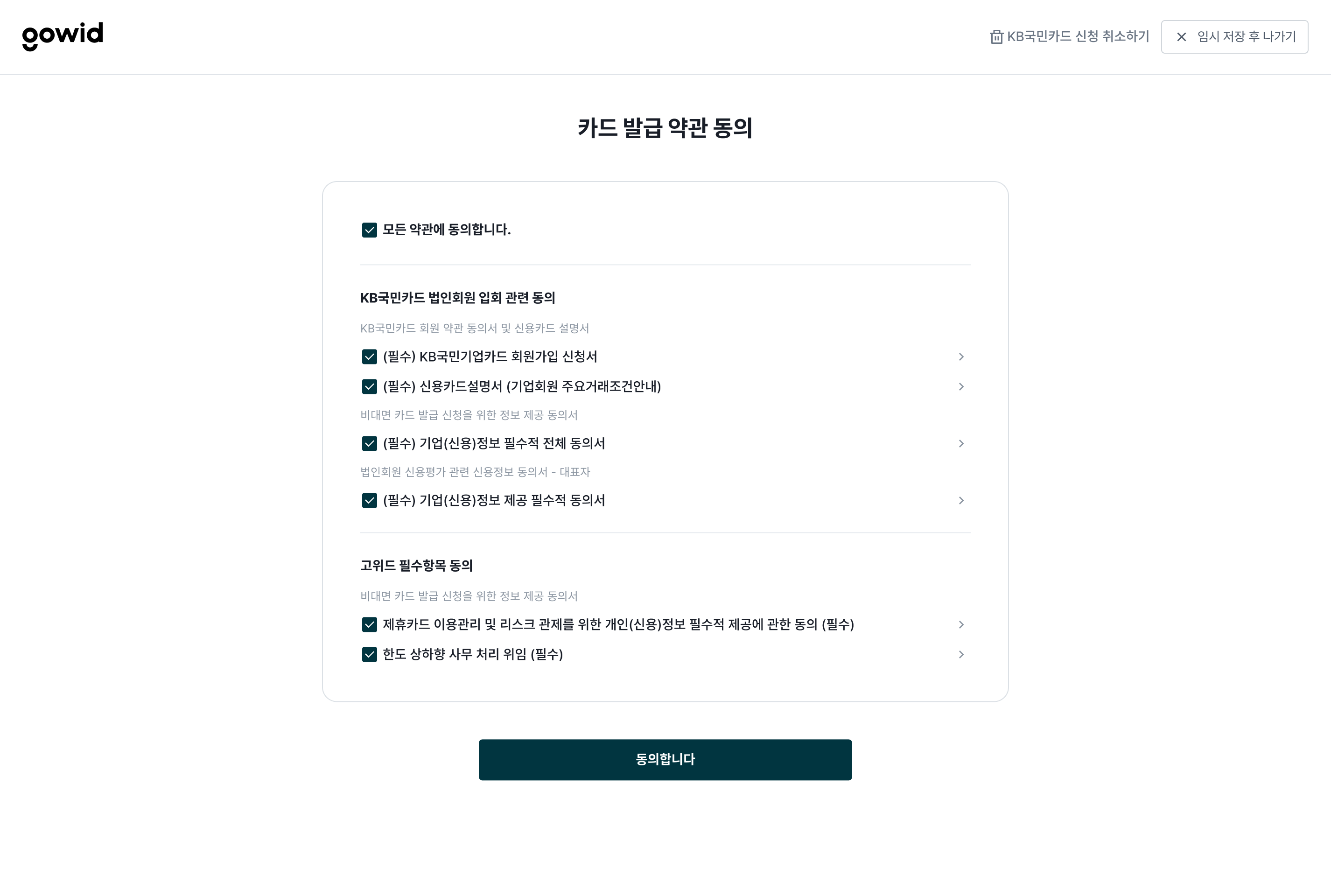
Task: Click the 동의합니다 button
Action: tap(665, 759)
